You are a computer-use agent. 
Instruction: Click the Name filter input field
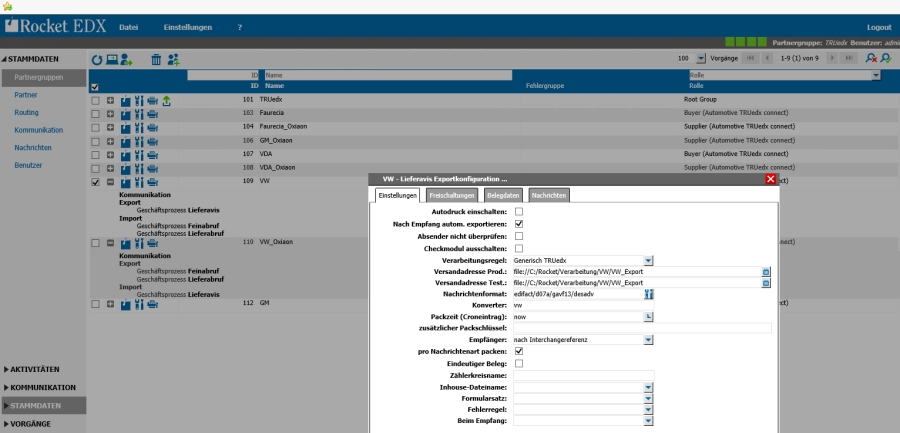point(388,75)
